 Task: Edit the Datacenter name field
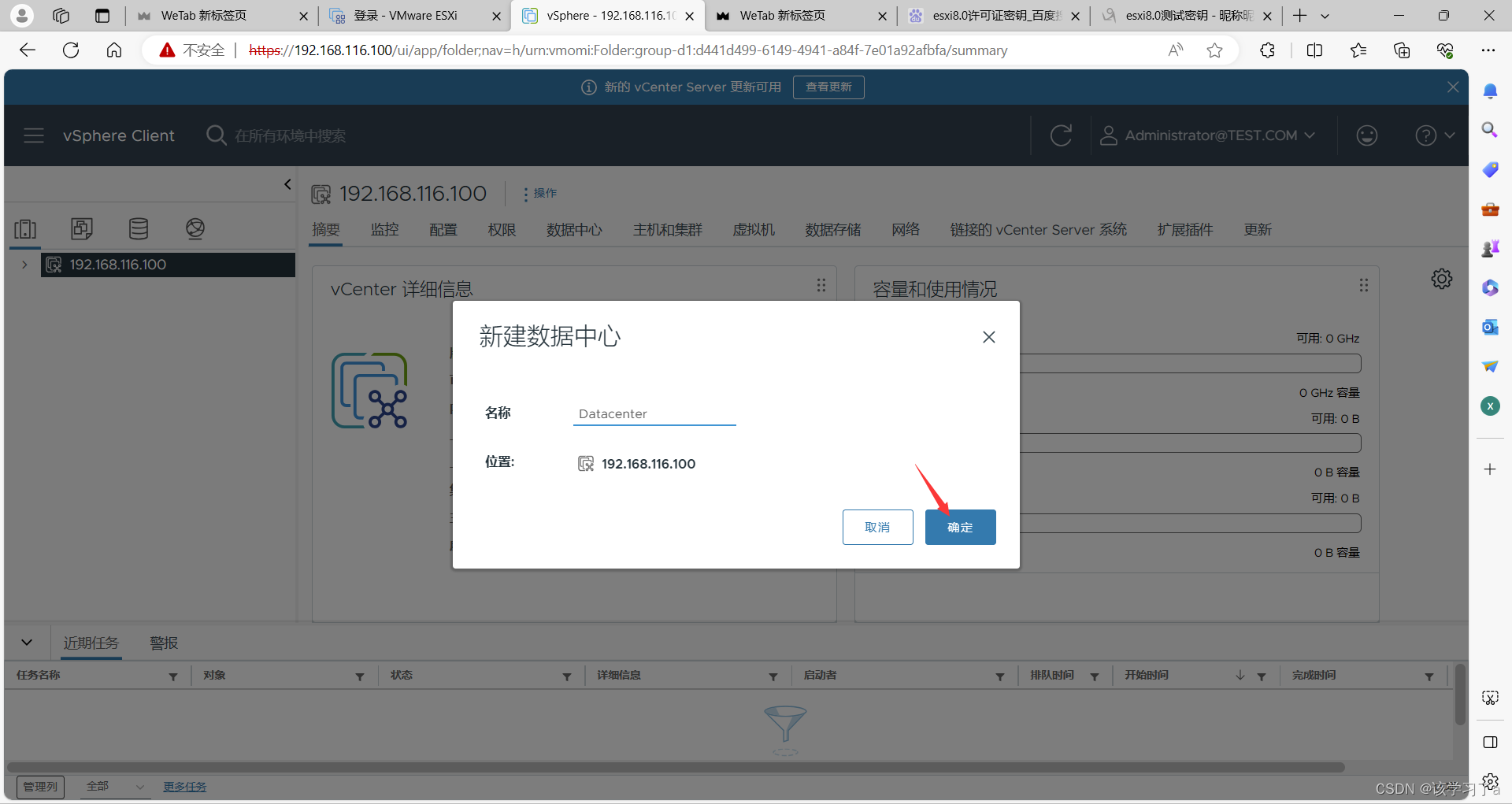[654, 413]
